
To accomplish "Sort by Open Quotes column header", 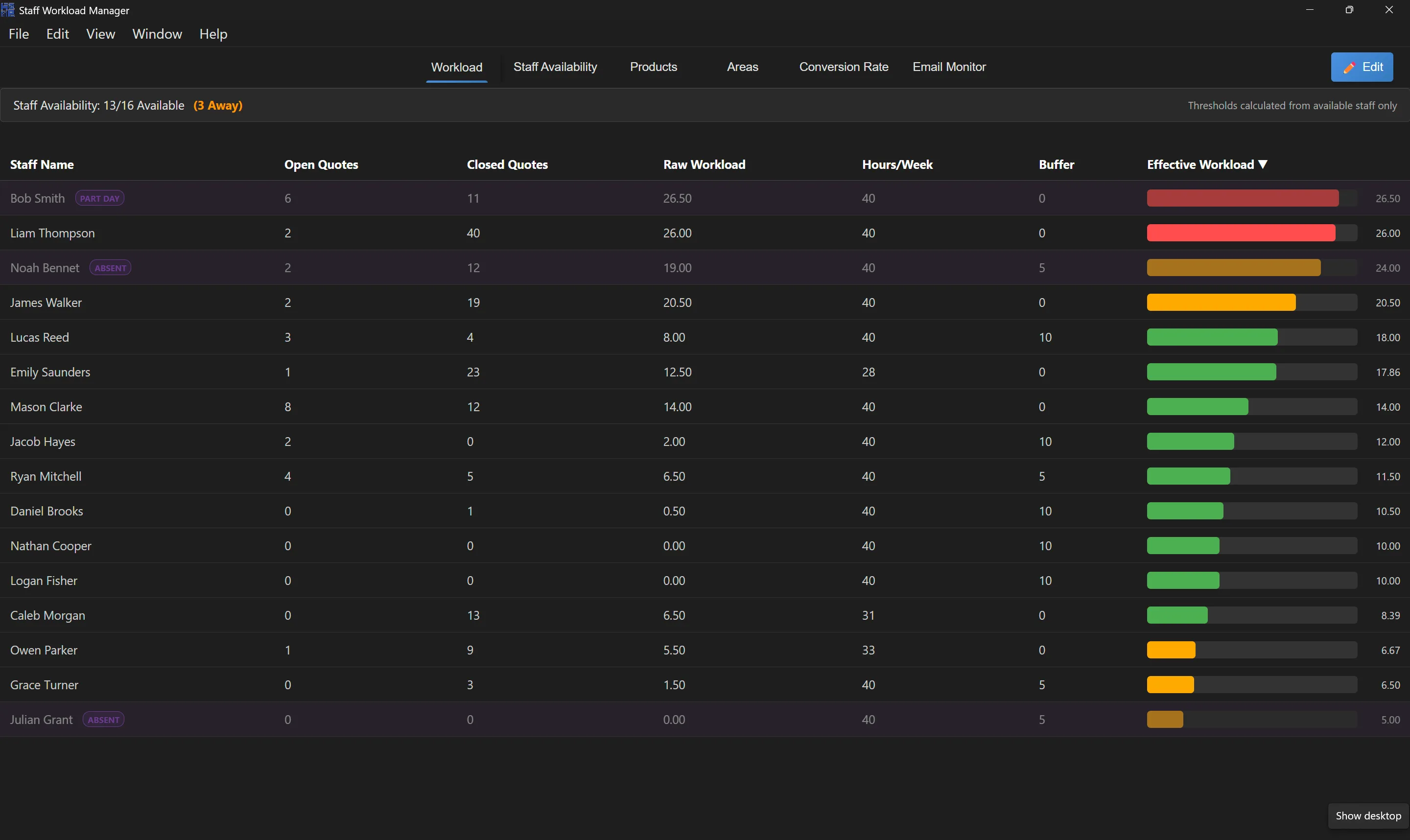I will point(322,164).
